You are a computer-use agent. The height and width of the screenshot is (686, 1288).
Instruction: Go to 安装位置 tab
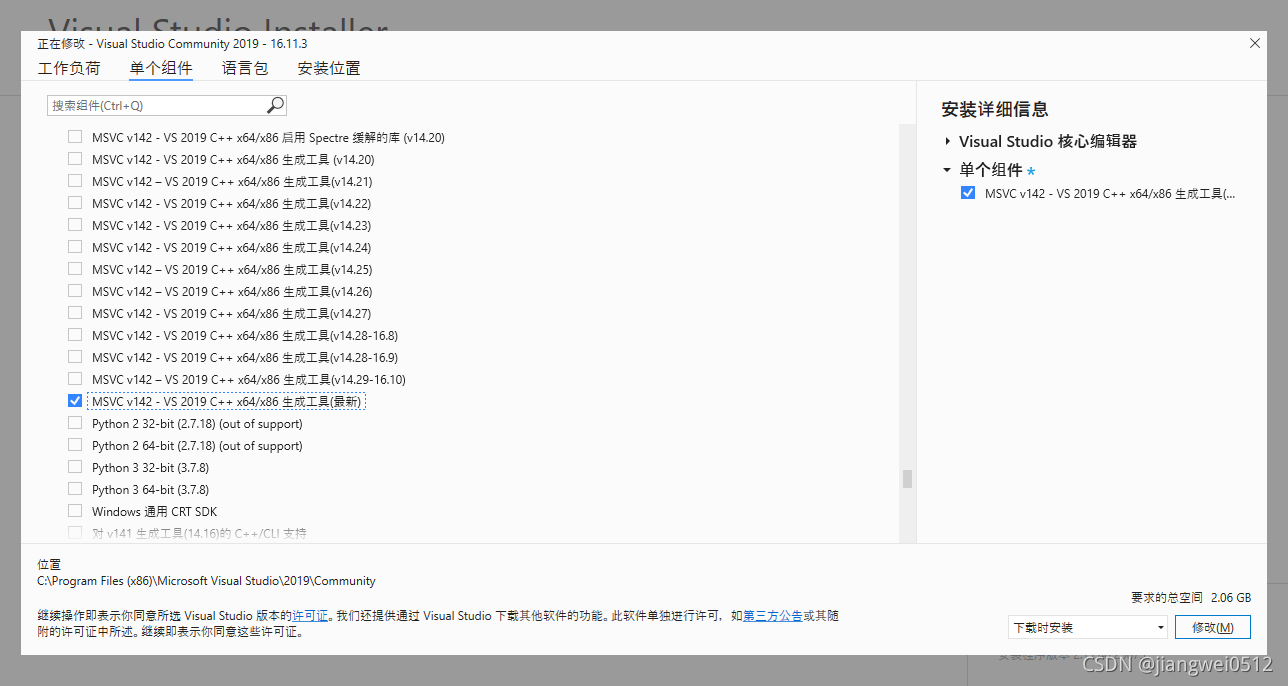click(329, 68)
